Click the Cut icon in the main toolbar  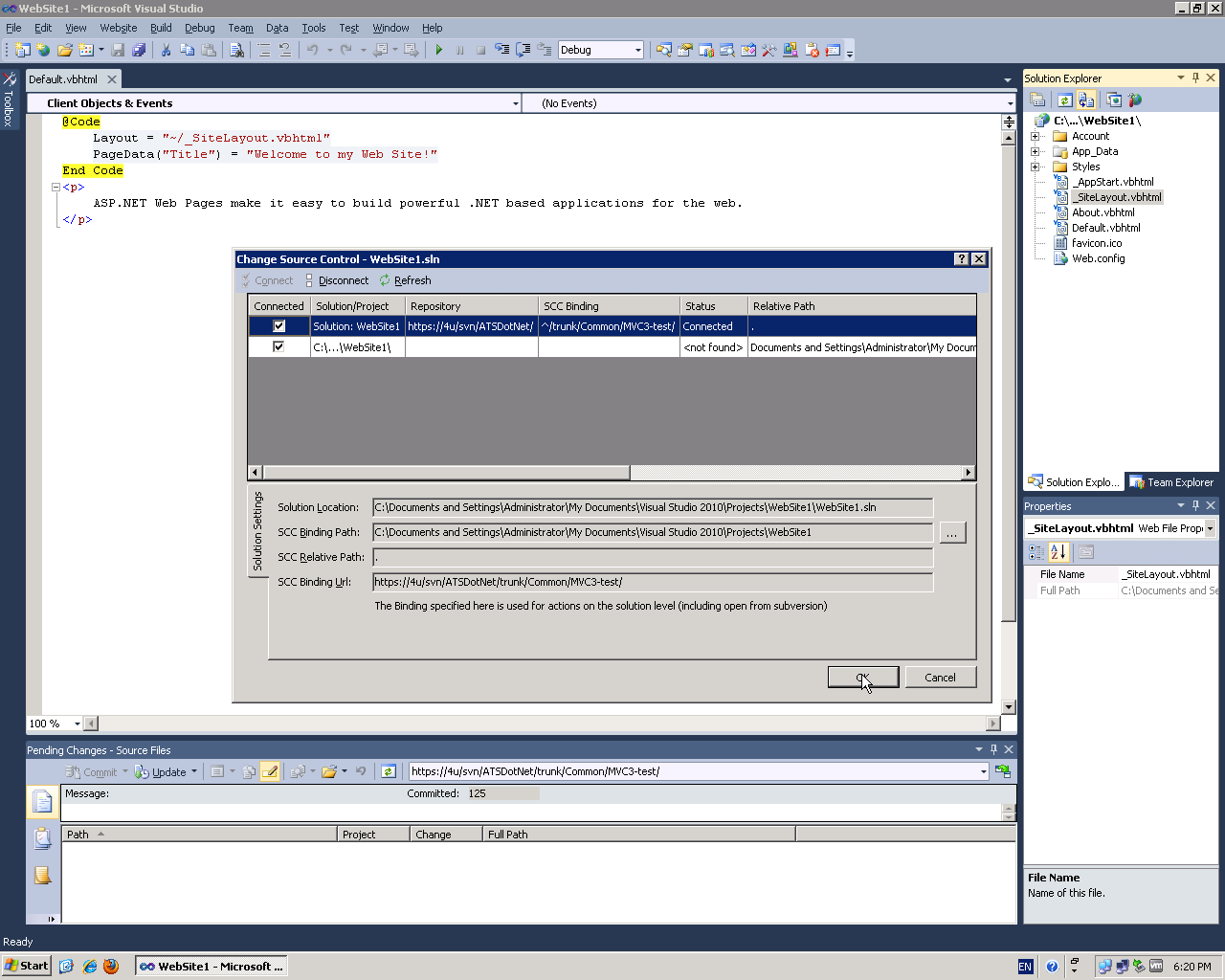click(x=166, y=50)
